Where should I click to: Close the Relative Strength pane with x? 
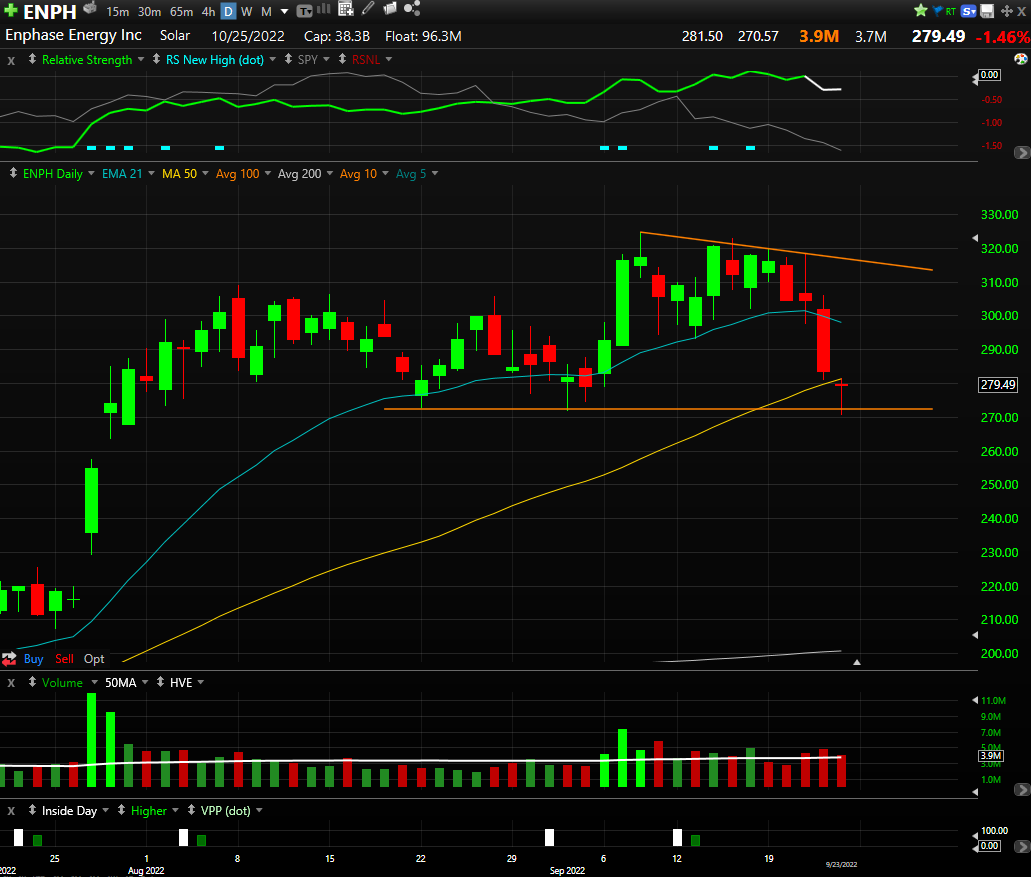pyautogui.click(x=11, y=60)
